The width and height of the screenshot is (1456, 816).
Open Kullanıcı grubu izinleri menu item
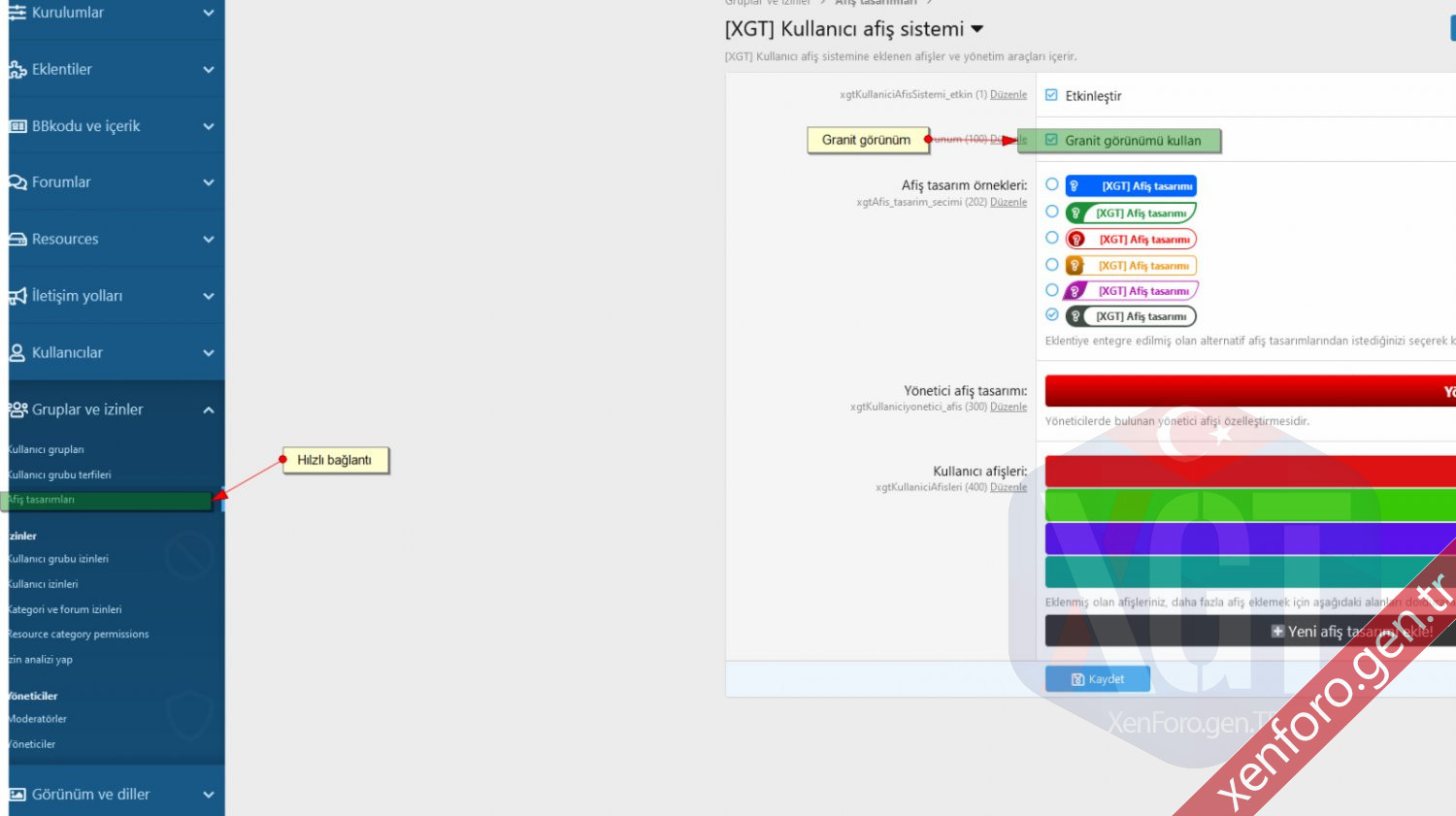click(59, 559)
